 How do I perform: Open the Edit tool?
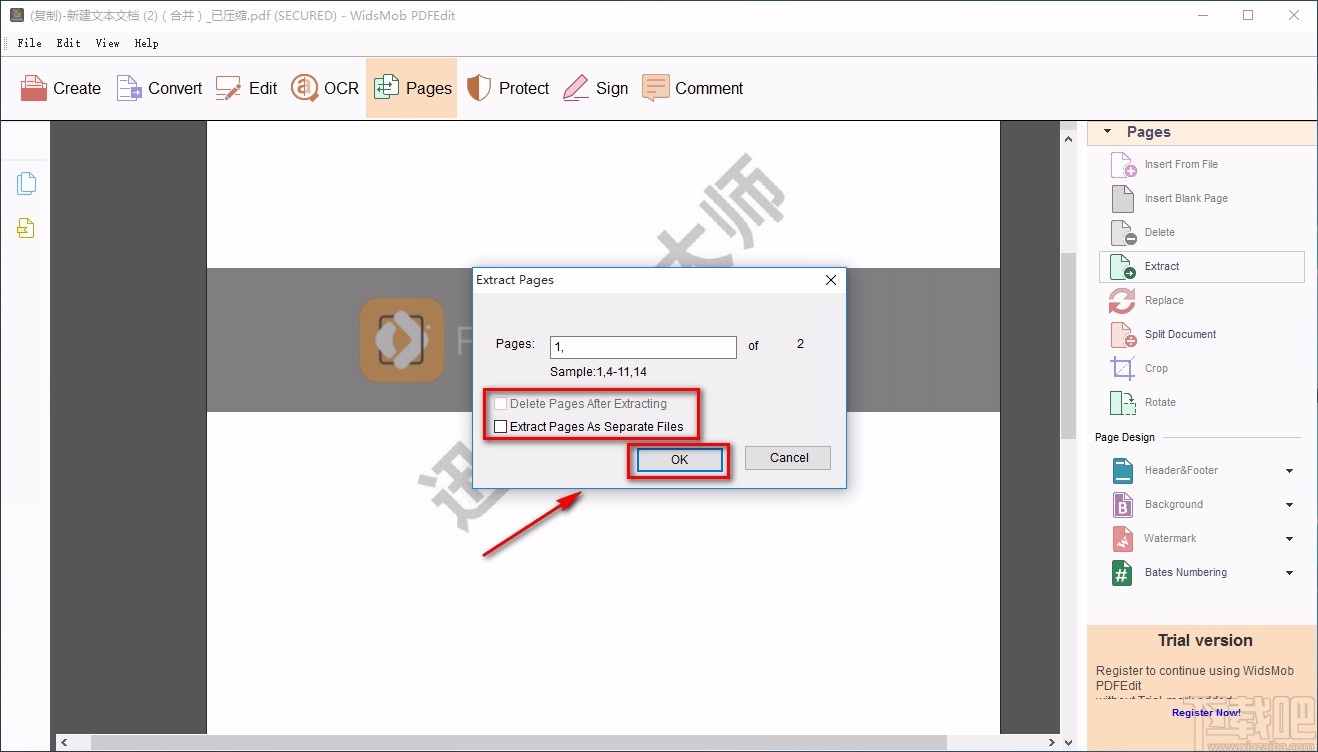pos(246,88)
